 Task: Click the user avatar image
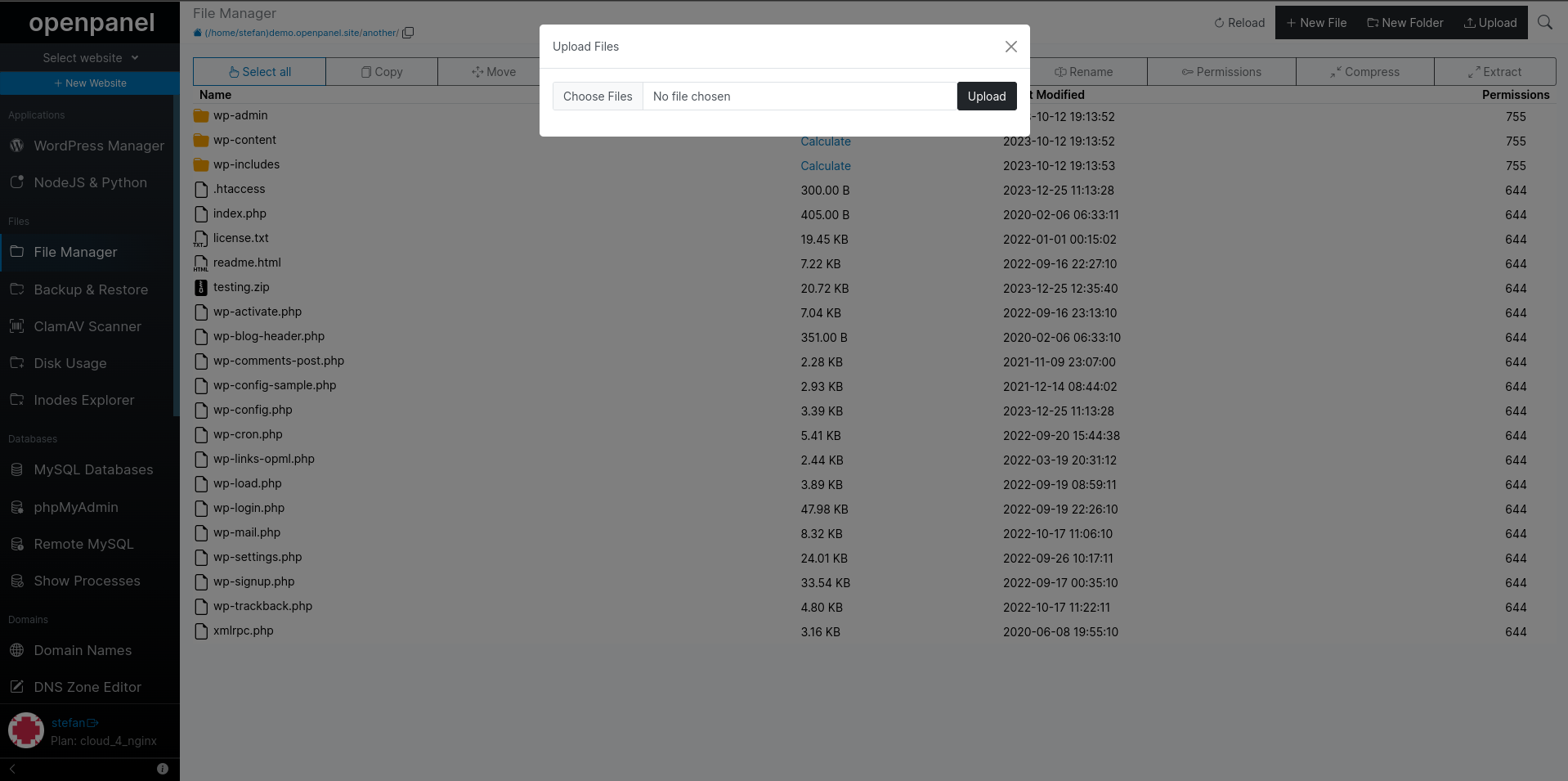26,730
